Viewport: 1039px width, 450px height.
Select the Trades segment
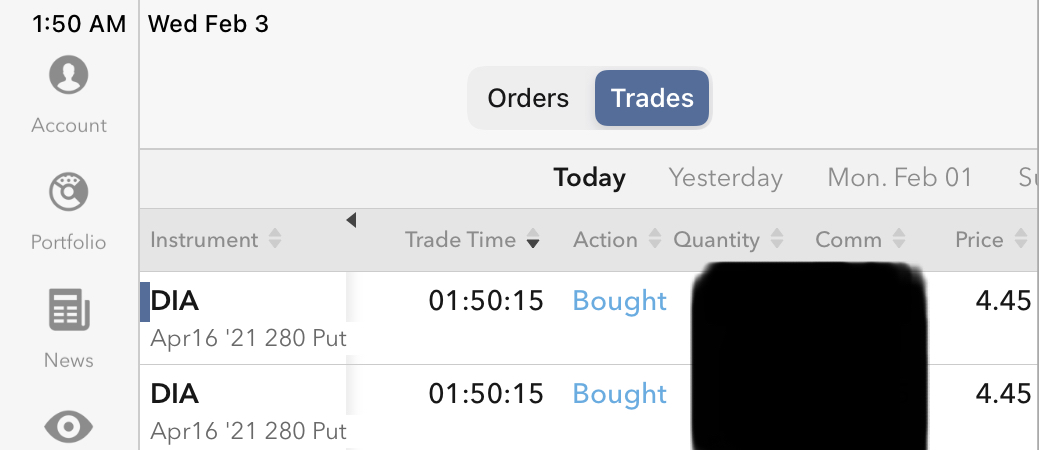pyautogui.click(x=652, y=98)
